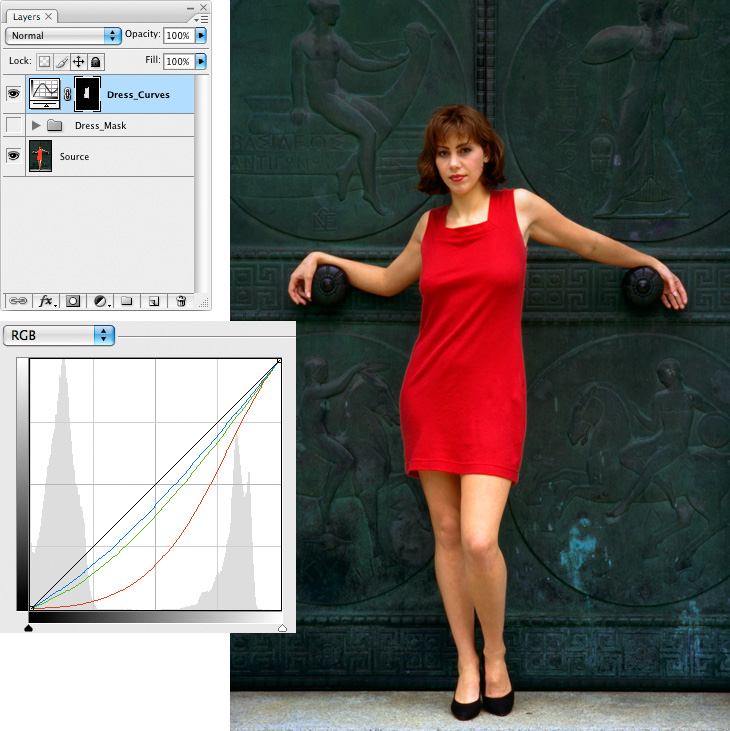Toggle the lock image pixels brush
The width and height of the screenshot is (730, 731).
click(x=61, y=61)
